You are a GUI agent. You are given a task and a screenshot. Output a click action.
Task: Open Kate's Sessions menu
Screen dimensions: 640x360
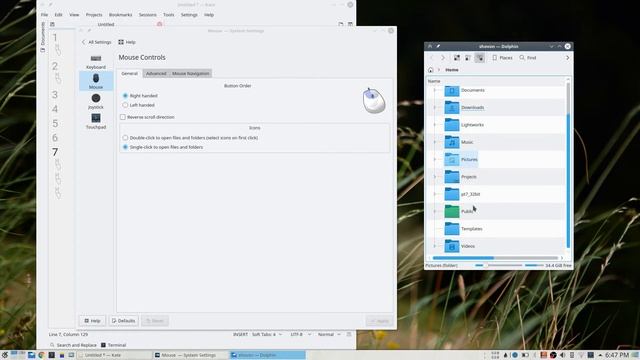pos(147,15)
